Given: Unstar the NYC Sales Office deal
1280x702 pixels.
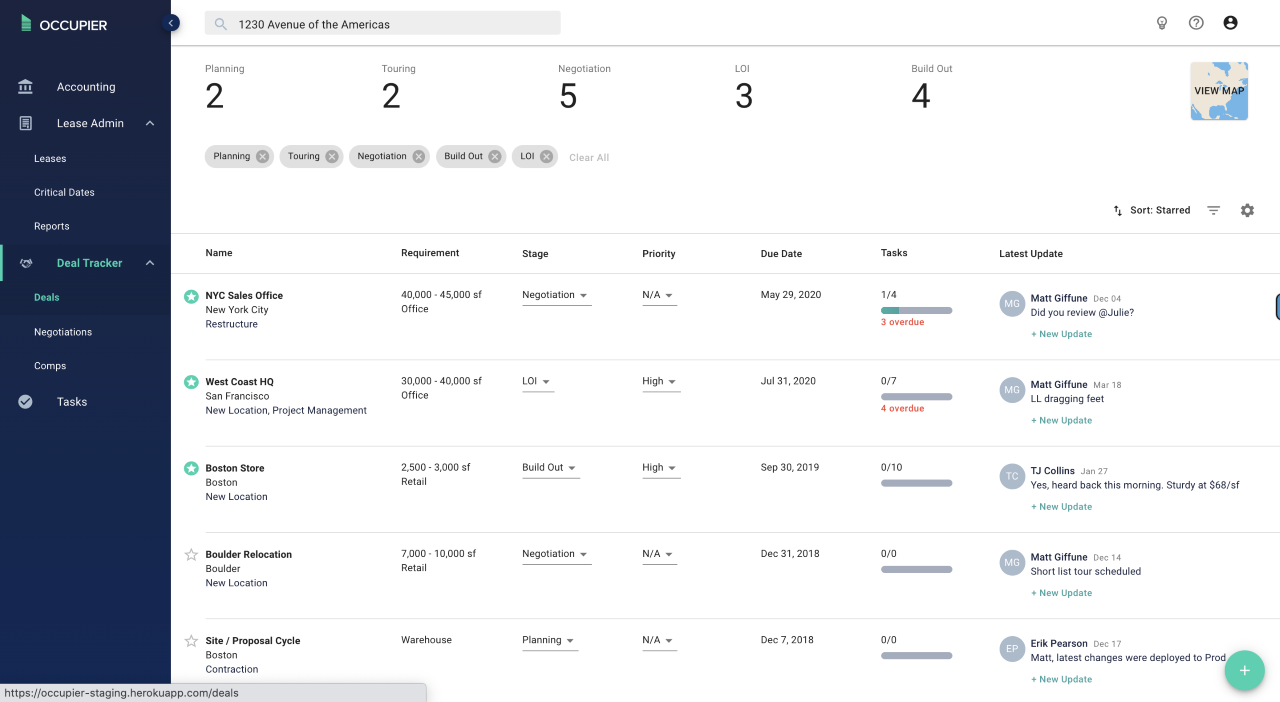Looking at the screenshot, I should pos(191,296).
